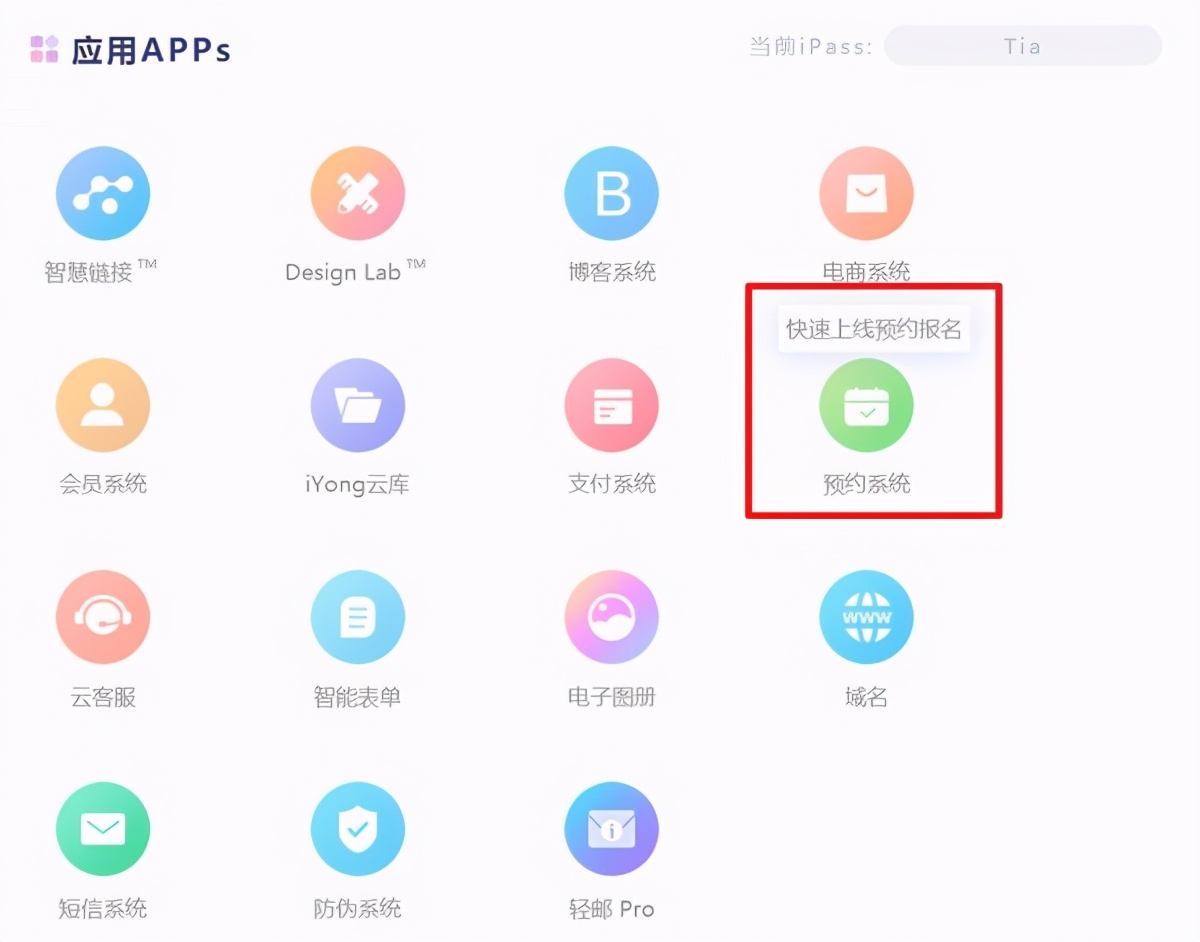Open the 智能表单 form icon
The width and height of the screenshot is (1200, 942).
(358, 617)
